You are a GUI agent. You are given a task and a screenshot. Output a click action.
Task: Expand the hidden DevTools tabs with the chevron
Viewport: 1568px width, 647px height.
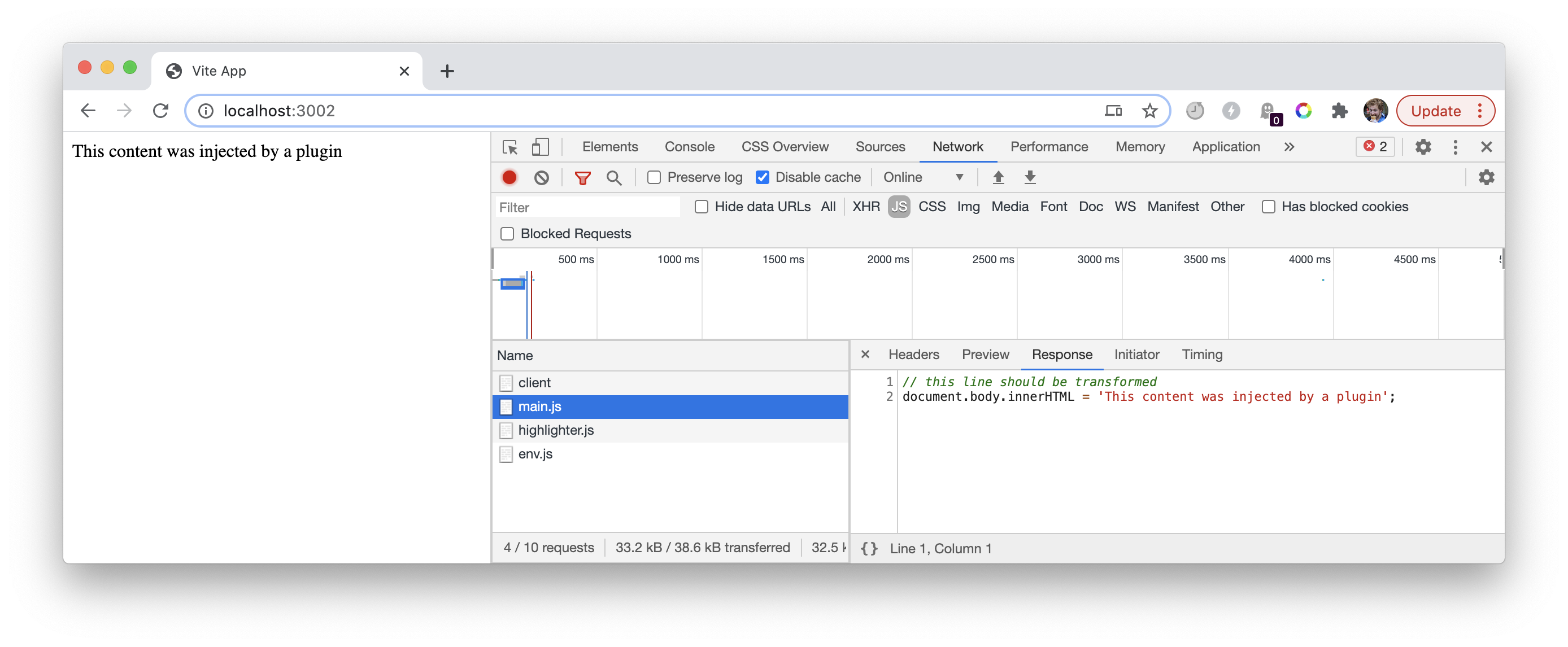(1289, 147)
